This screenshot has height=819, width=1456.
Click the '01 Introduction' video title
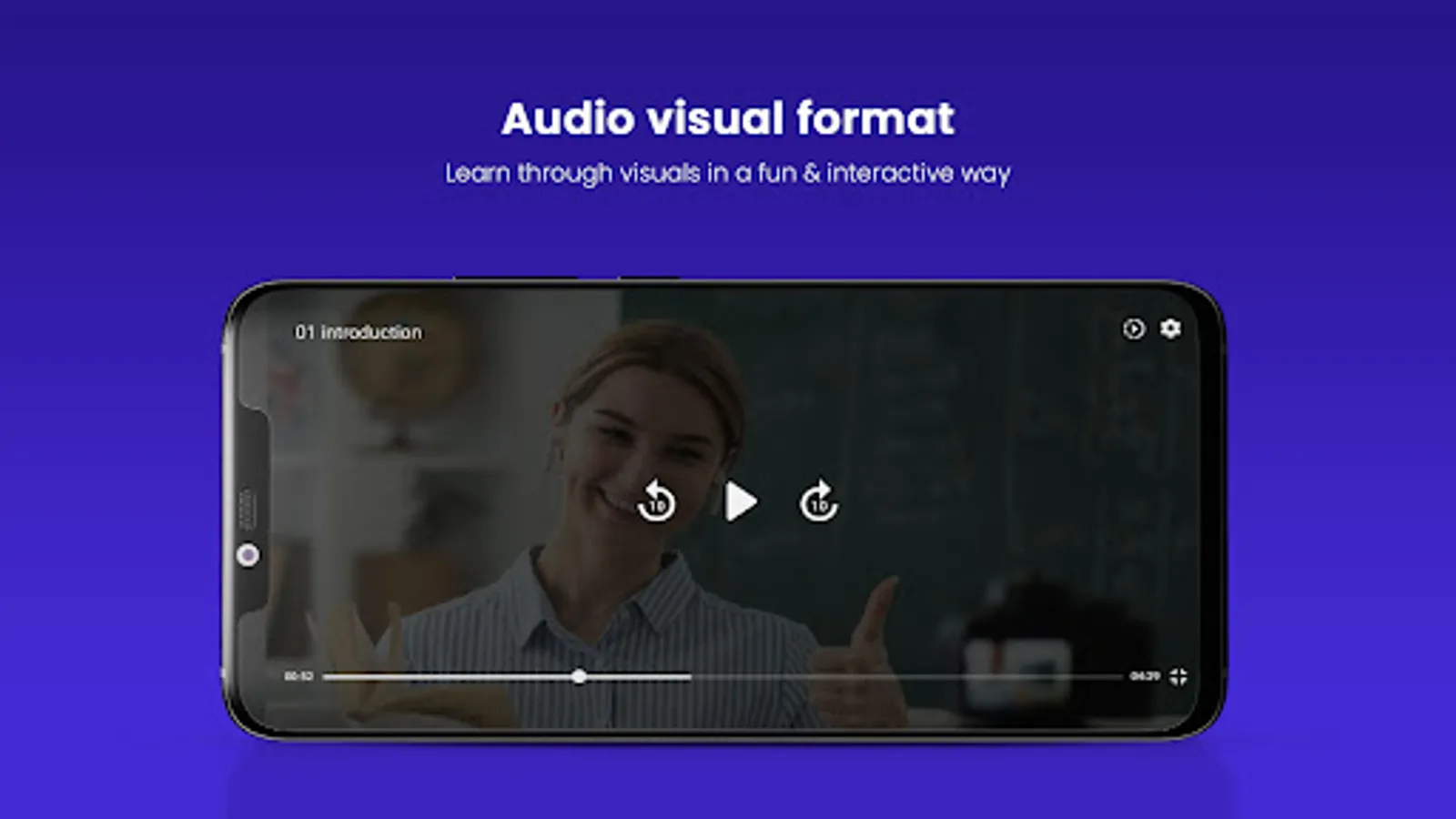tap(358, 332)
